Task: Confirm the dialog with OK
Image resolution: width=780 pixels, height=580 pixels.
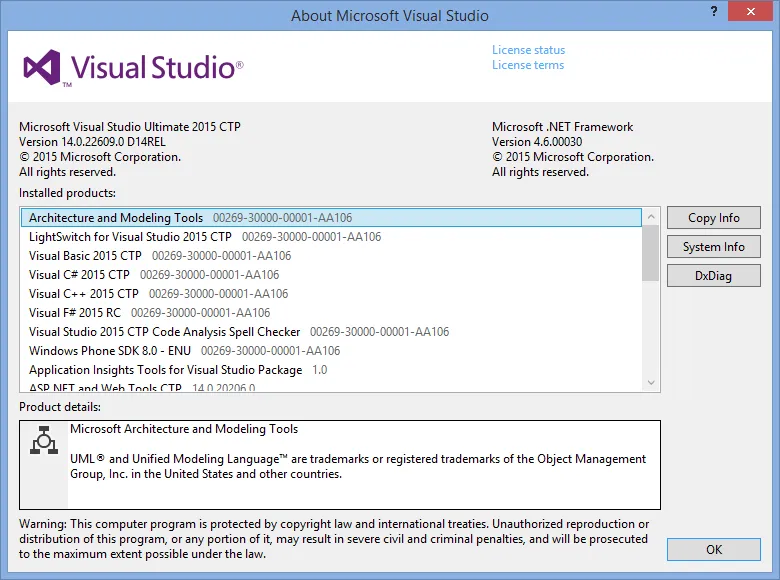Action: pos(713,550)
